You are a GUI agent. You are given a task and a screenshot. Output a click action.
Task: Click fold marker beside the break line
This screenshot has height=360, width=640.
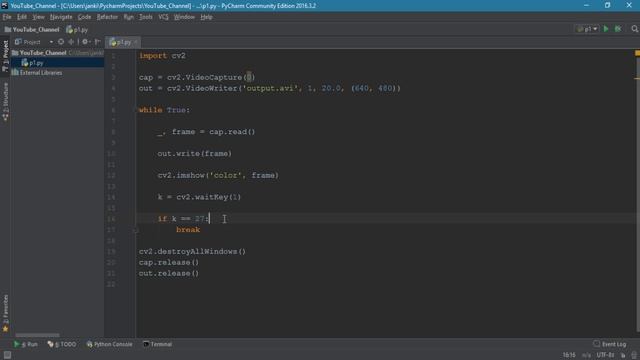(136, 230)
